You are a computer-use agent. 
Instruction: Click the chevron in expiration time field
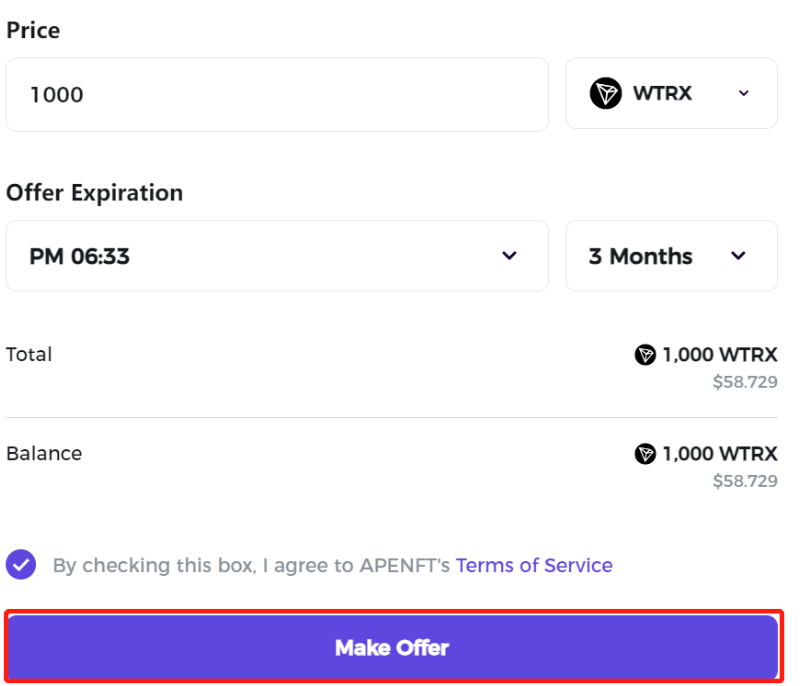(x=509, y=256)
